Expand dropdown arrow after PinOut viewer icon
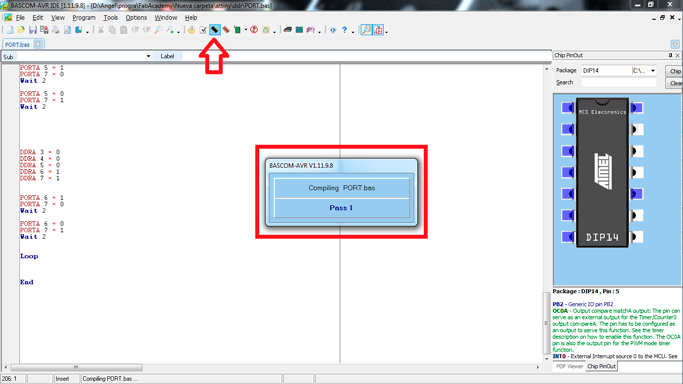Screen dimensions: 683x384 pos(386,31)
